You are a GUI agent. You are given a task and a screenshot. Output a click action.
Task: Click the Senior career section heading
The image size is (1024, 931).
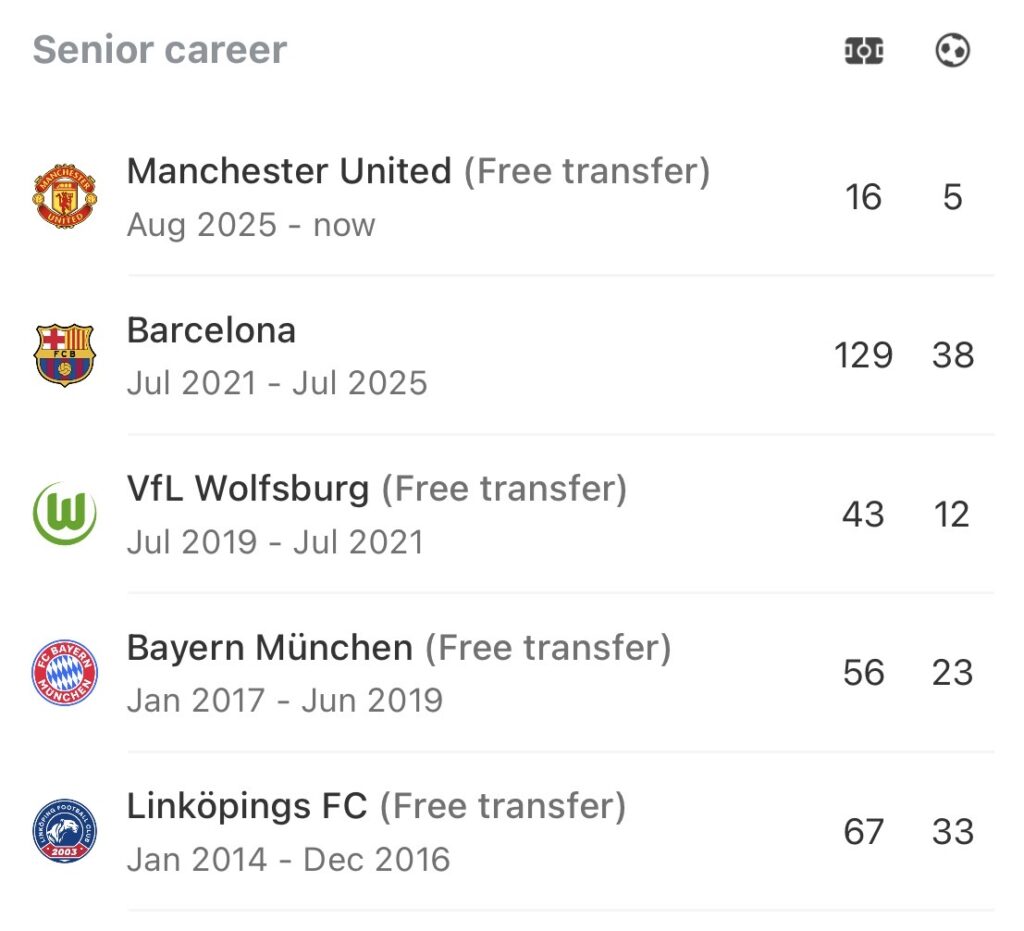coord(160,50)
